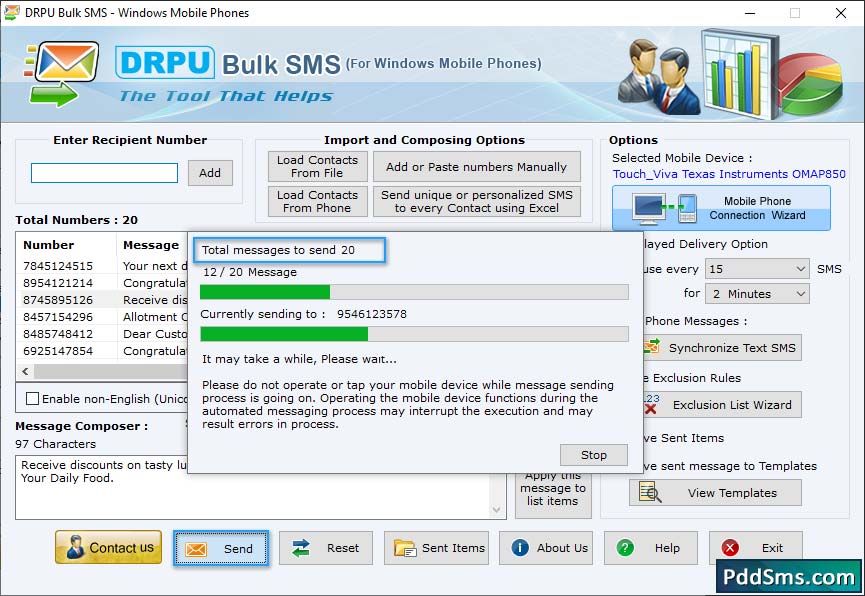Click the Synchronize Text SMS icon
Image resolution: width=865 pixels, height=596 pixels.
coord(652,347)
